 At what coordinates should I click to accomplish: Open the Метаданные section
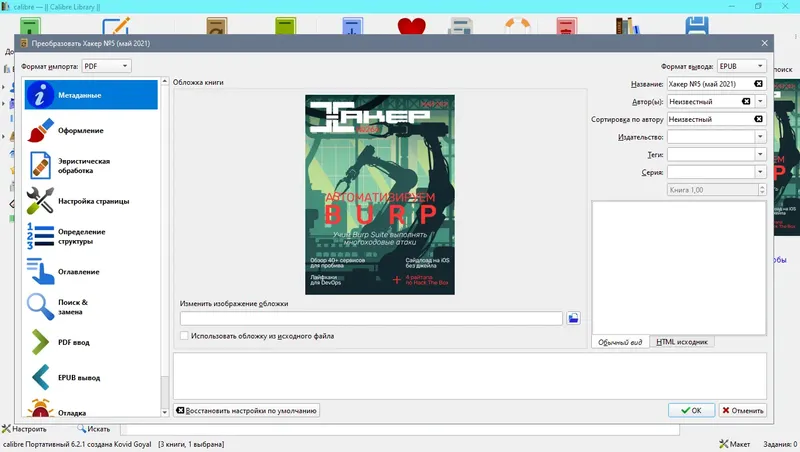[x=91, y=95]
